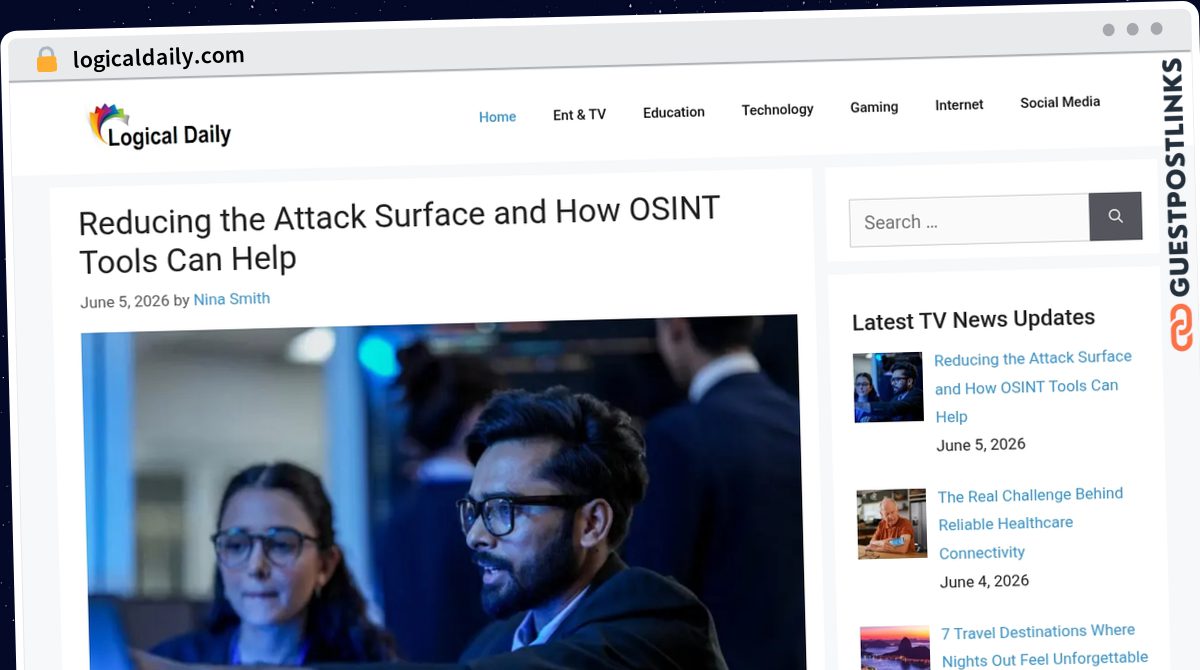This screenshot has height=670, width=1200.
Task: Click the healthcare connectivity article thumbnail
Action: click(x=892, y=523)
